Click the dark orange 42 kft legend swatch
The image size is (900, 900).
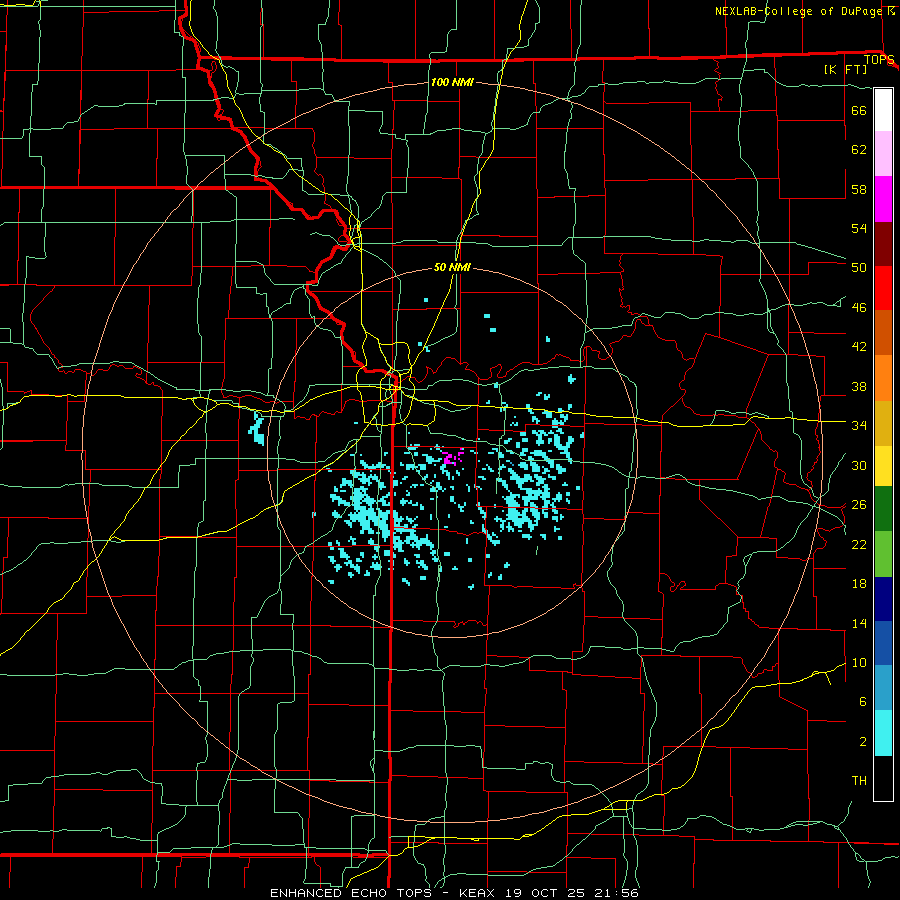coord(883,332)
